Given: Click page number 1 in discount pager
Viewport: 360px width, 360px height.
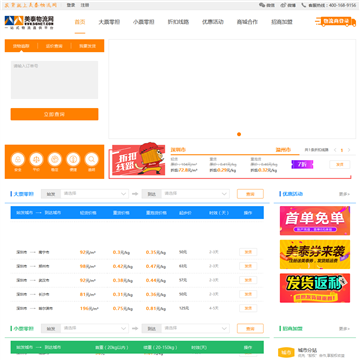Looking at the screenshot, I should [342, 150].
